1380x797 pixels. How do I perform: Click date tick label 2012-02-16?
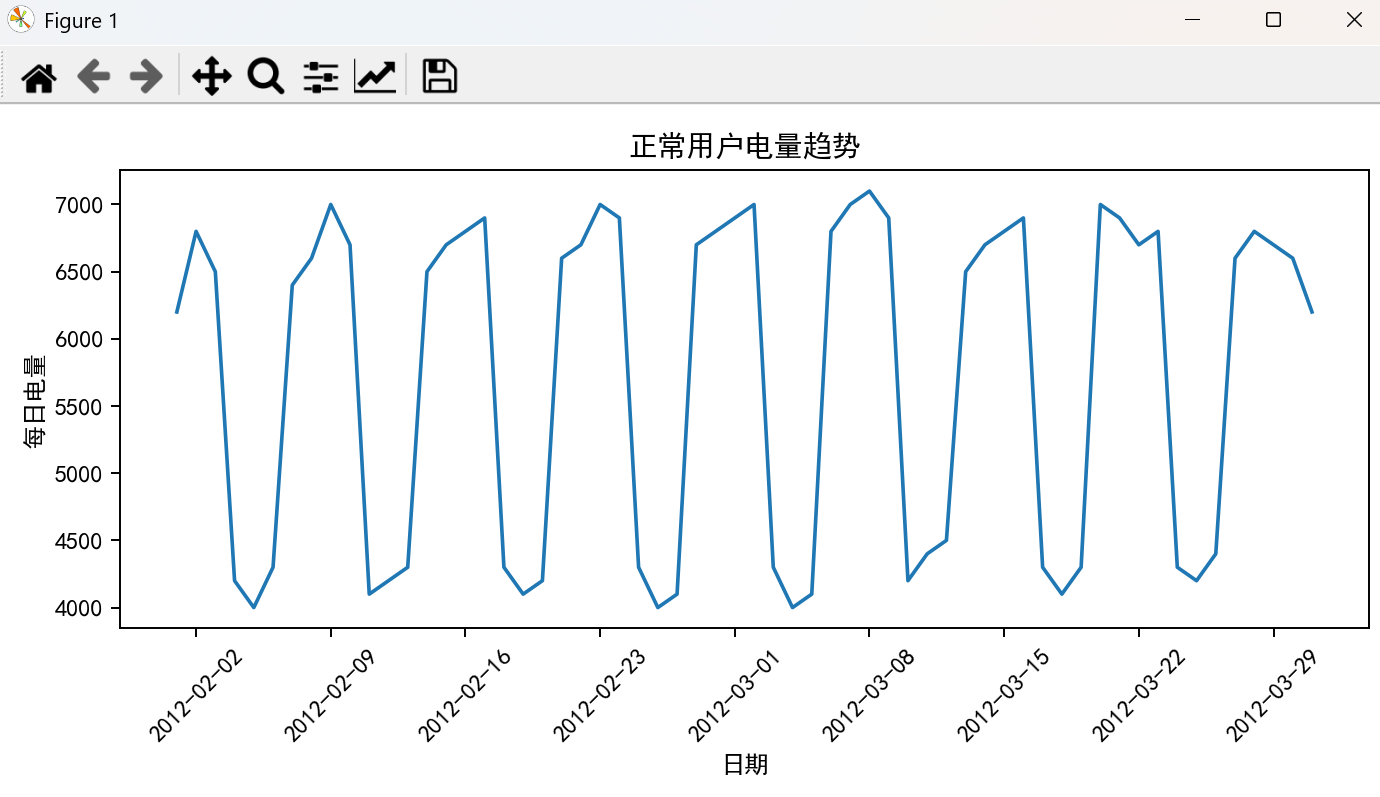point(464,695)
